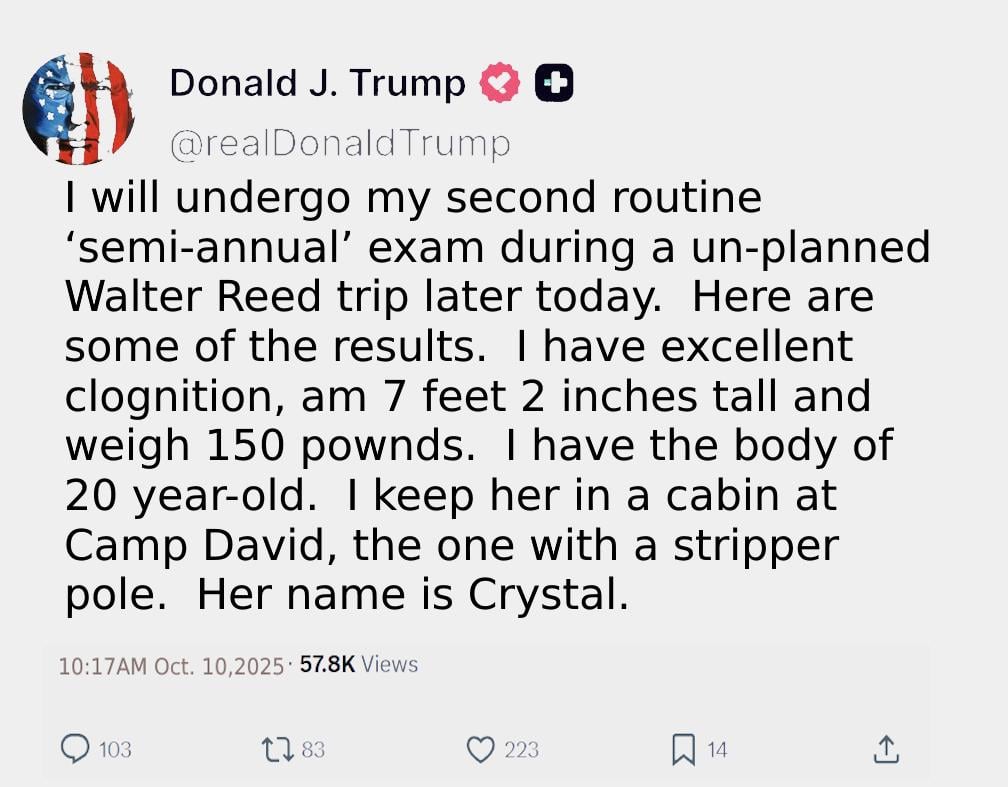Viewport: 1008px width, 787px height.
Task: Click the black plus badge beside the name
Action: (x=553, y=84)
